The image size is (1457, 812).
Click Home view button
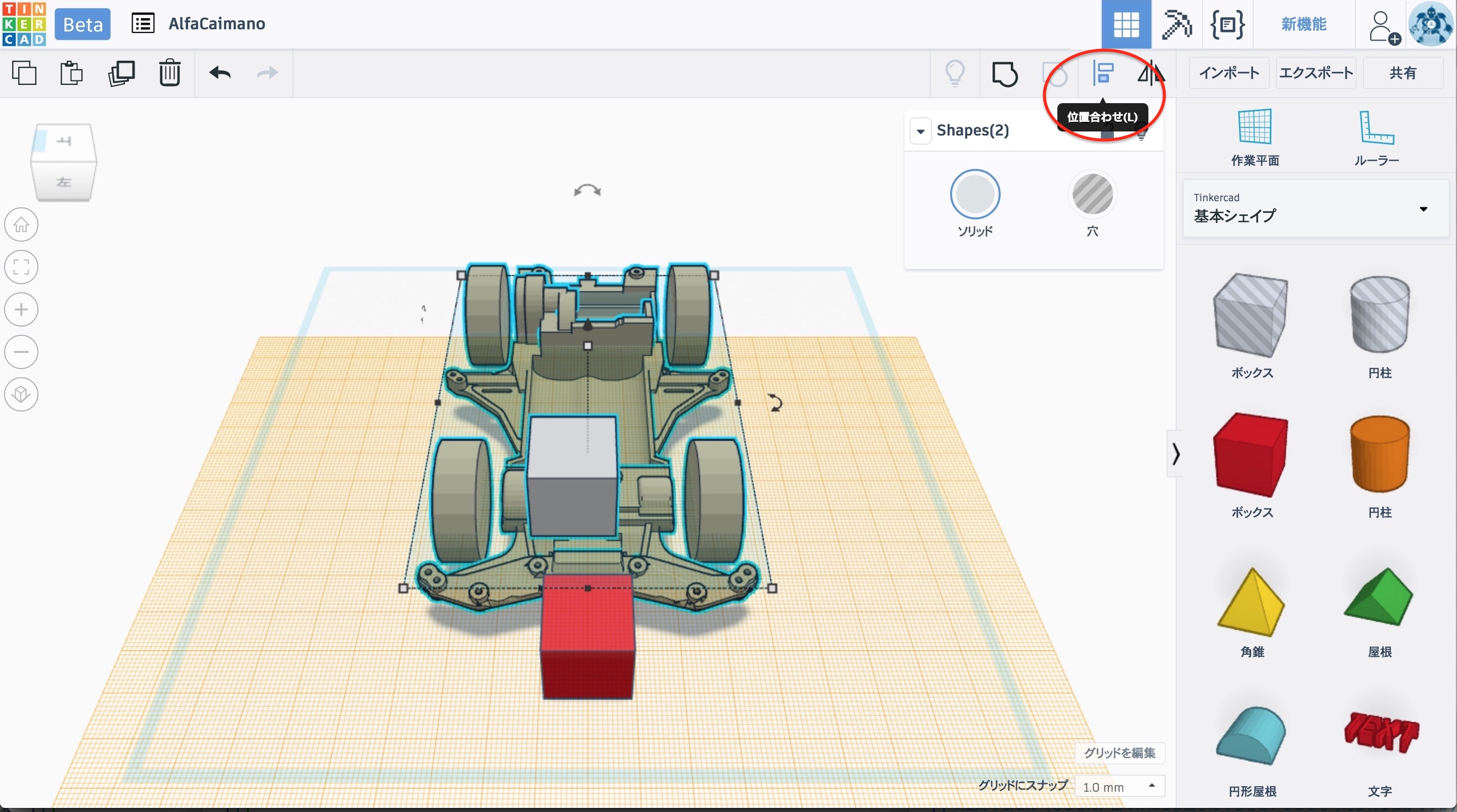coord(21,224)
